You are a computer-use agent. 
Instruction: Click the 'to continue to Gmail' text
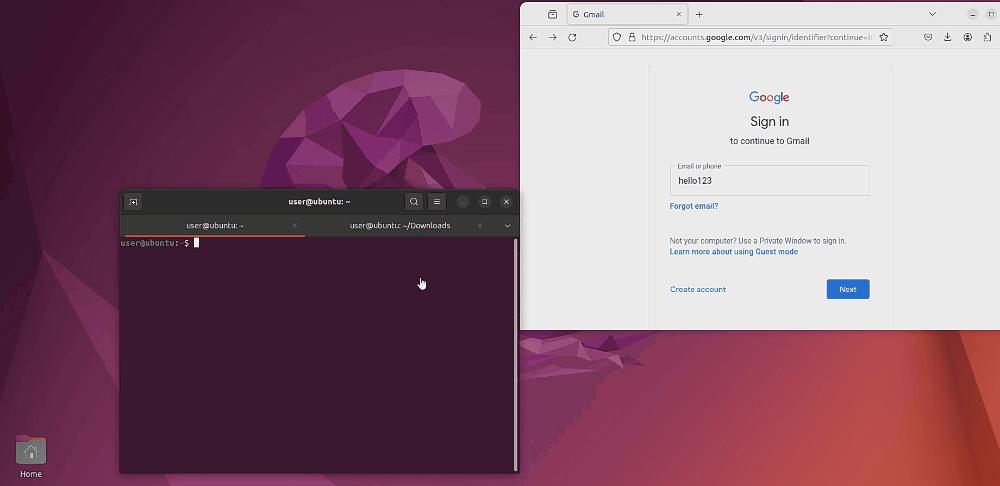click(769, 141)
